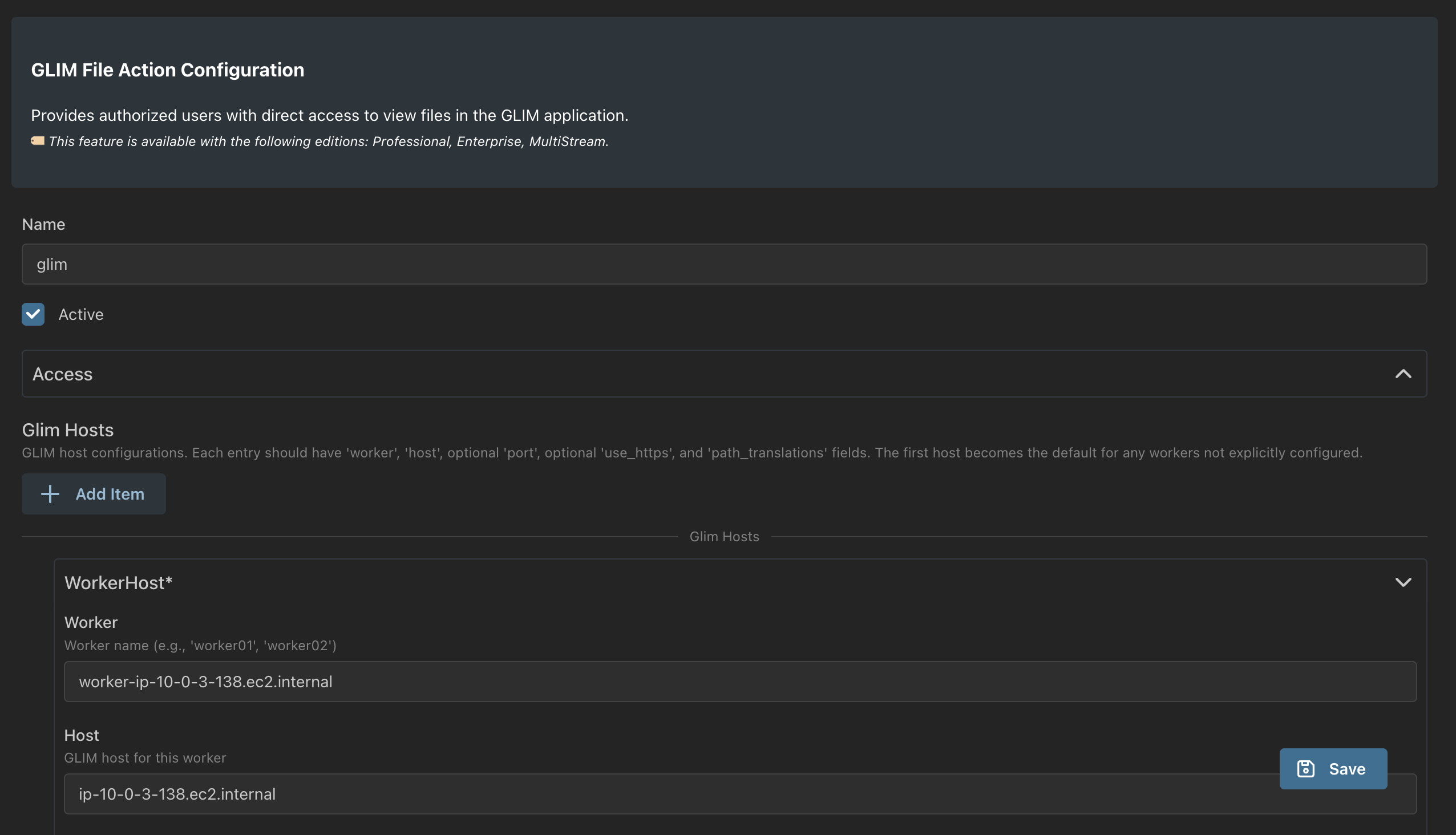
Task: Click the 'Access' section label
Action: tap(63, 374)
